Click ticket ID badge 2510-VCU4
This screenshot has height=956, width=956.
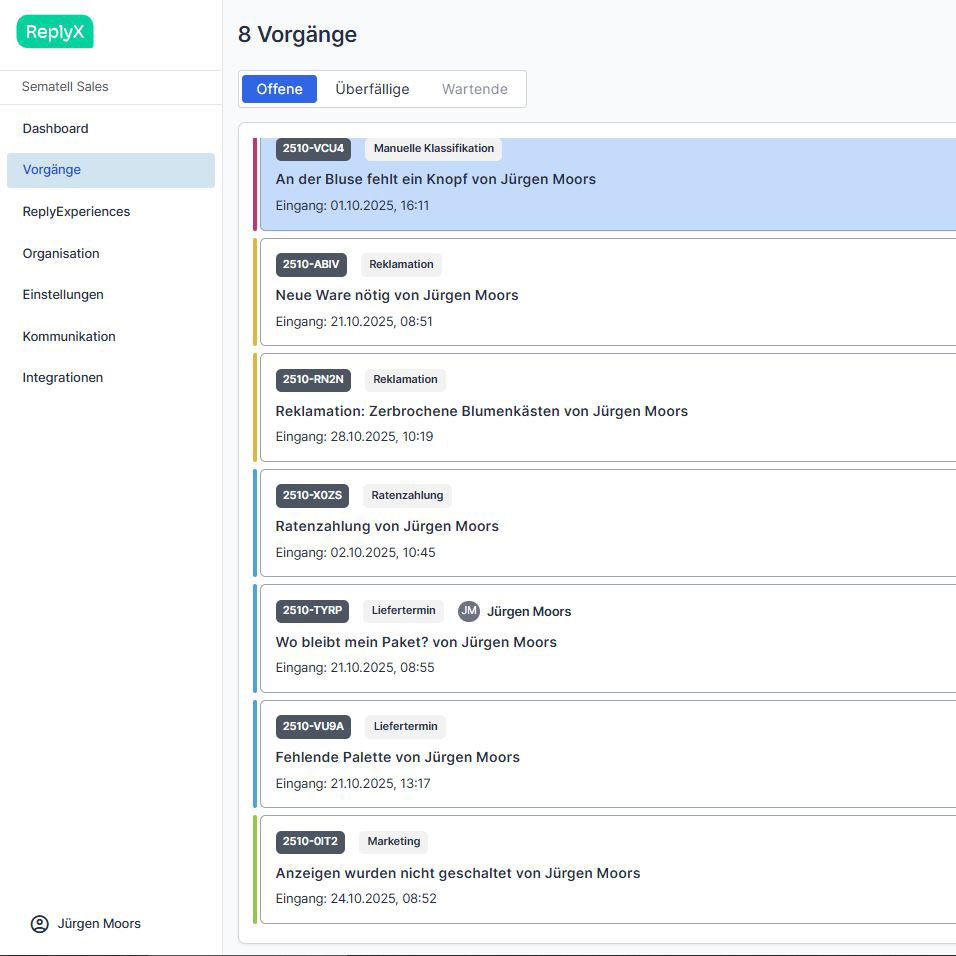(313, 148)
